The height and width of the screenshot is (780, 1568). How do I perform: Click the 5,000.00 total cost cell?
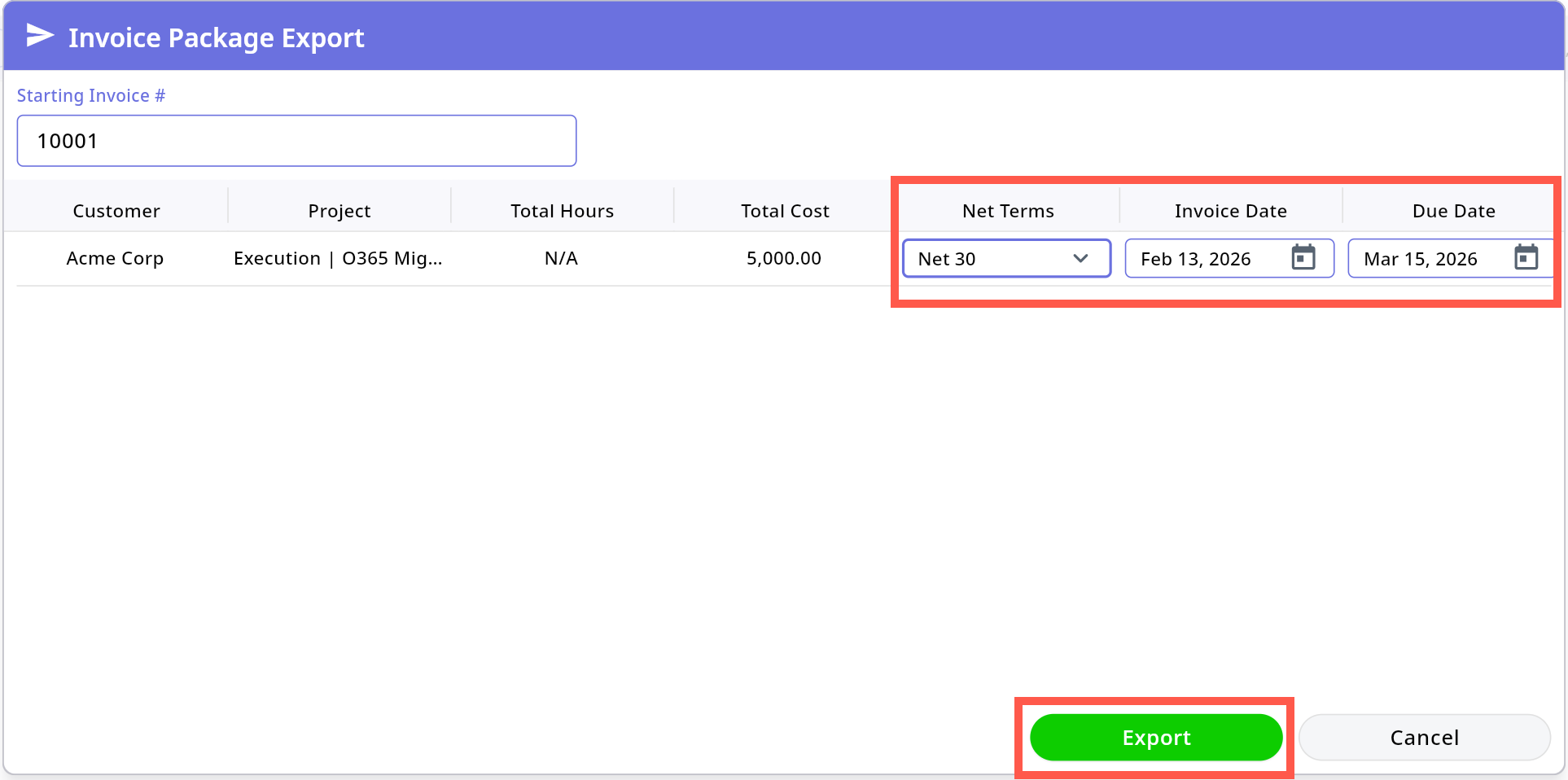click(x=783, y=258)
